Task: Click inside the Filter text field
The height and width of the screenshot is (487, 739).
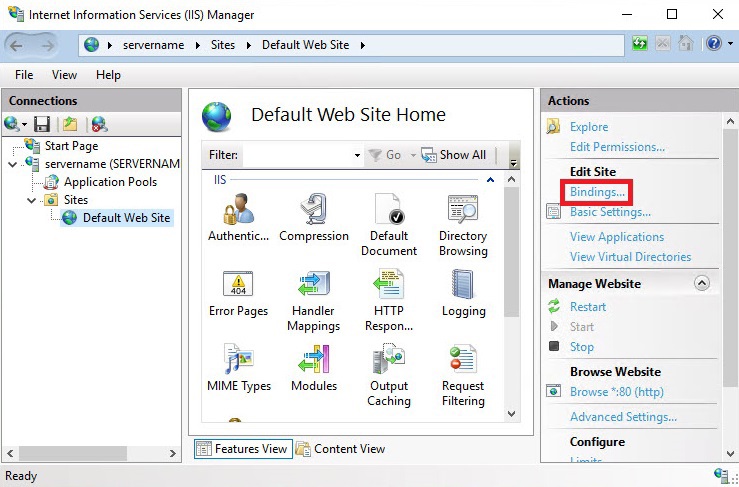Action: coord(297,155)
